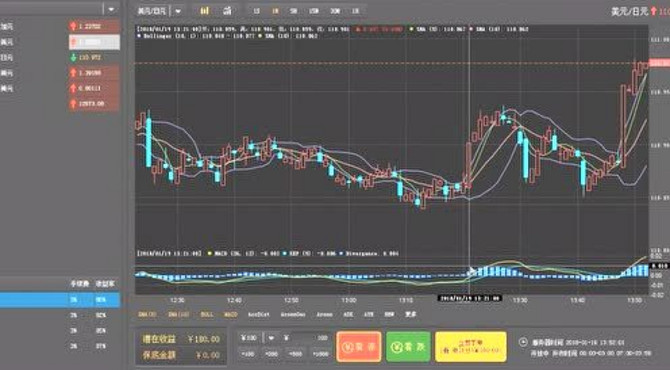Select the candlestick chart type icon
This screenshot has width=670, height=370.
click(x=205, y=11)
